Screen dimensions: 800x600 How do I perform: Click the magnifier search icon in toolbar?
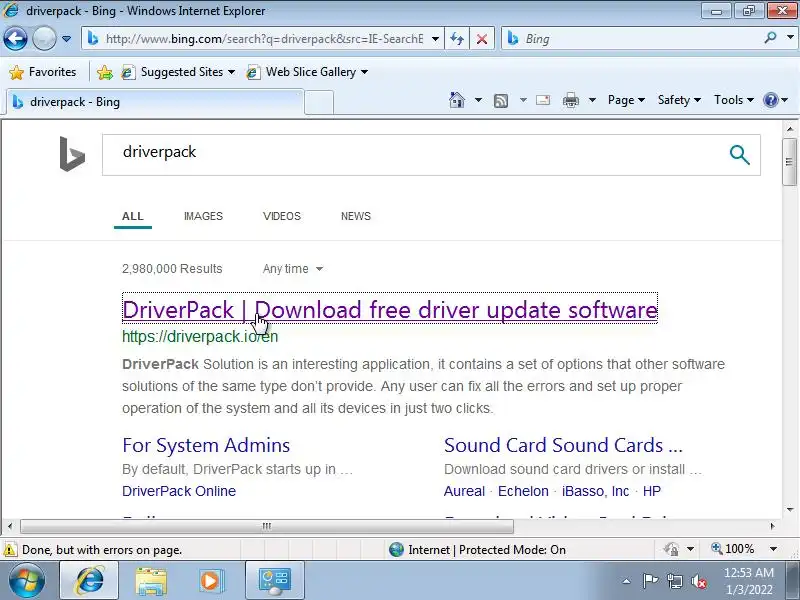770,37
